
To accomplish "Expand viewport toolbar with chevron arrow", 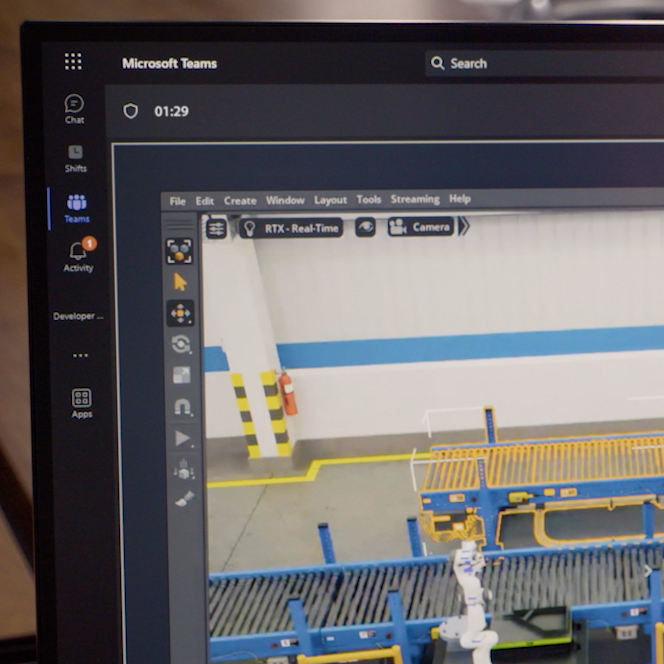I will pos(464,226).
